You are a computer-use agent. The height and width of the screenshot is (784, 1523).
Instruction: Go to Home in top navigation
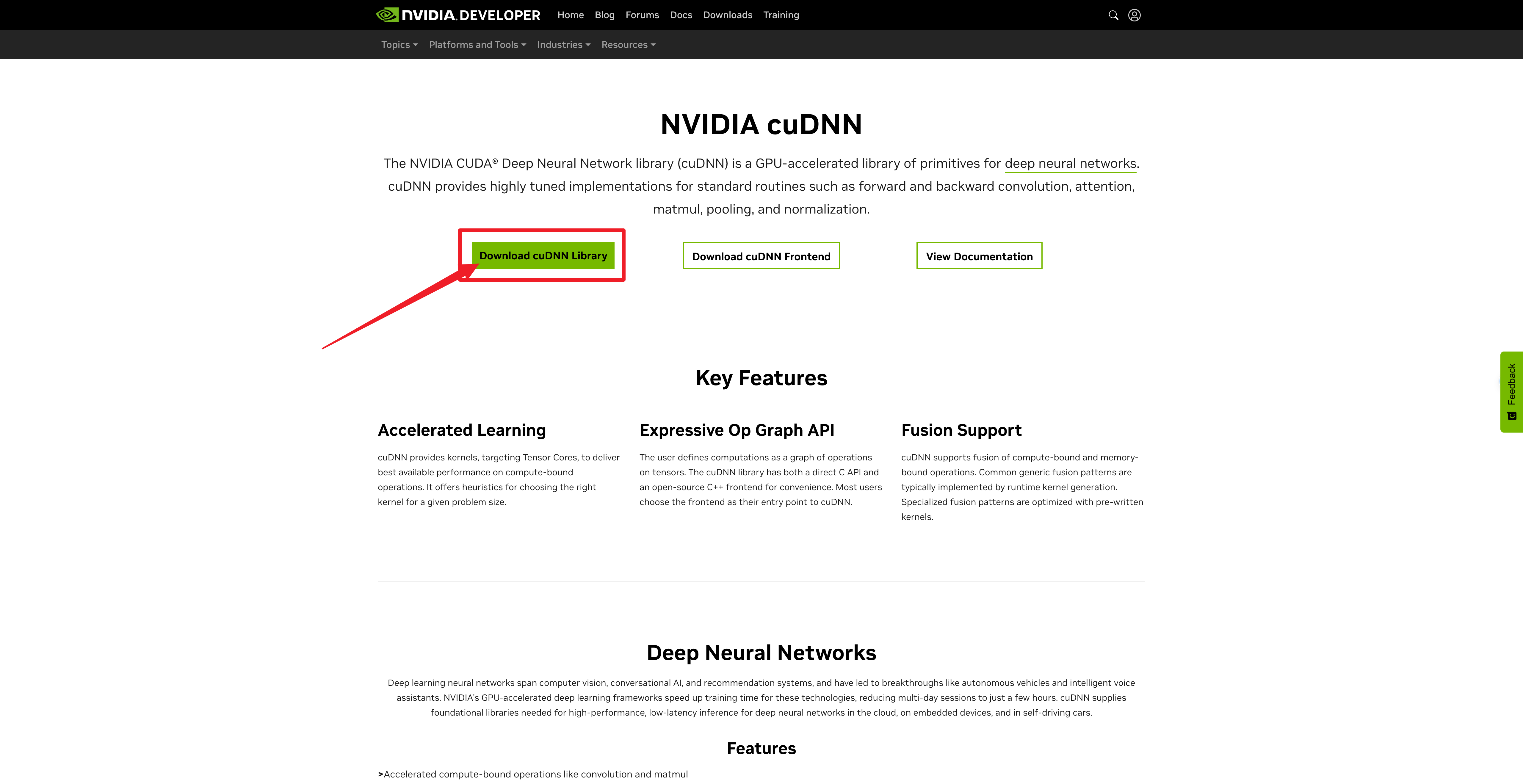tap(571, 15)
